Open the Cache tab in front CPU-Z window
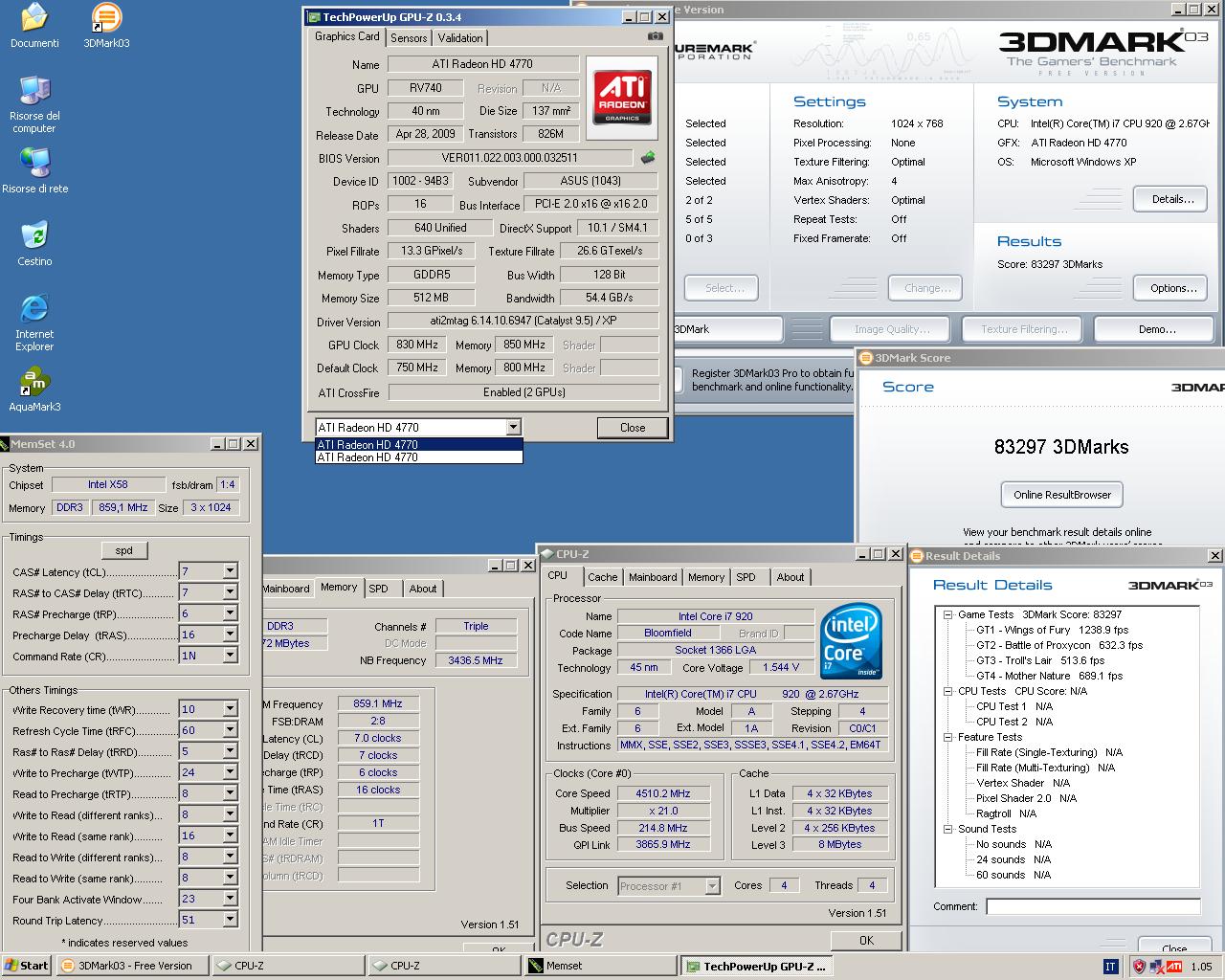Image resolution: width=1225 pixels, height=980 pixels. [602, 577]
